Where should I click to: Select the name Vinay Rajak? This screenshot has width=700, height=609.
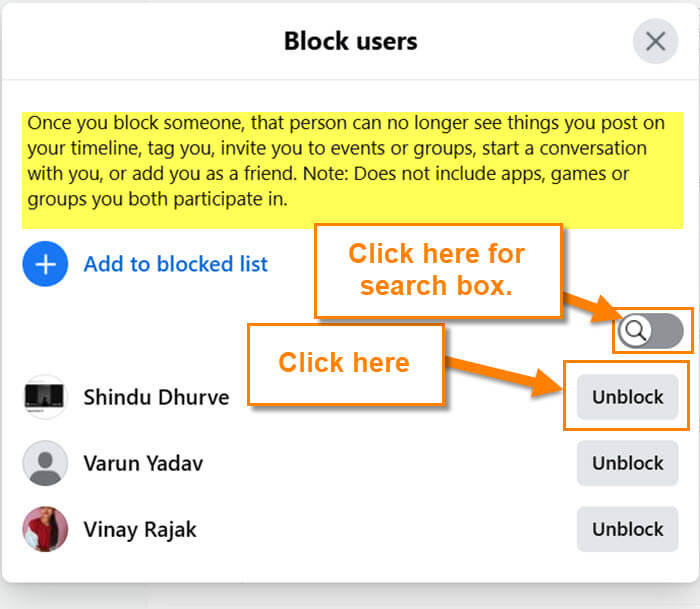coord(140,530)
